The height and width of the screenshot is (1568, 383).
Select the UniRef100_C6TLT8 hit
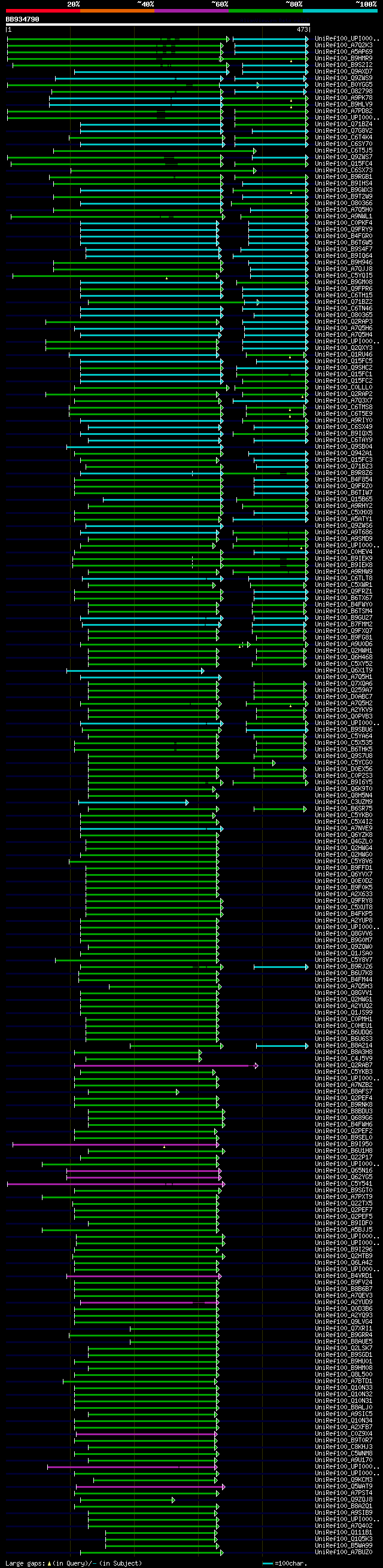pos(344,579)
